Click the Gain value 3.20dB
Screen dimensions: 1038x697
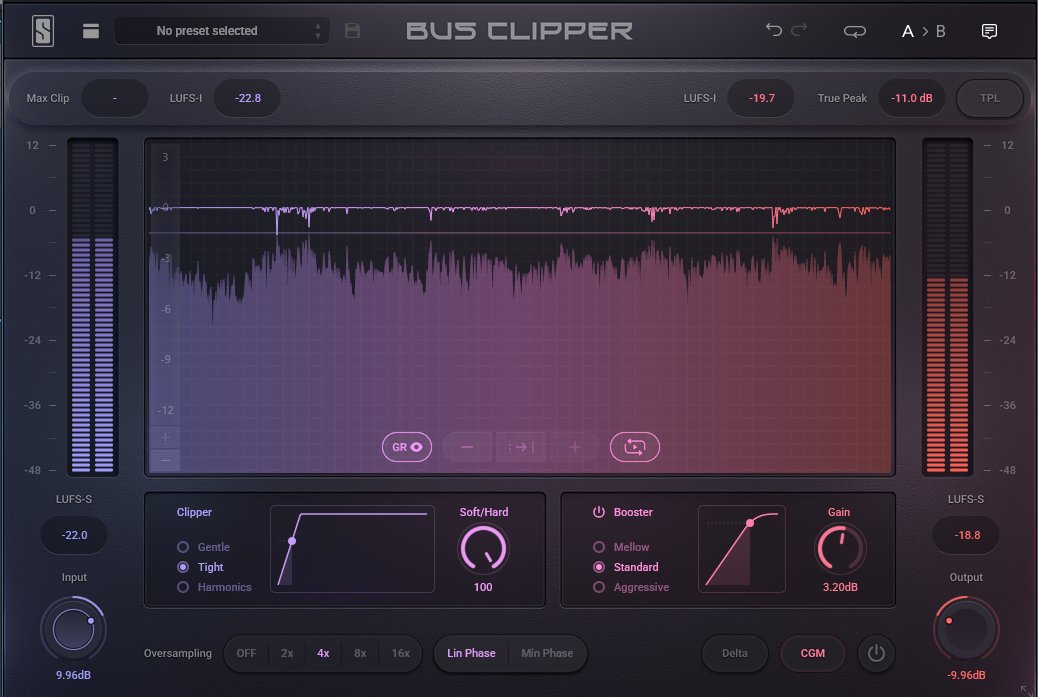(x=840, y=587)
